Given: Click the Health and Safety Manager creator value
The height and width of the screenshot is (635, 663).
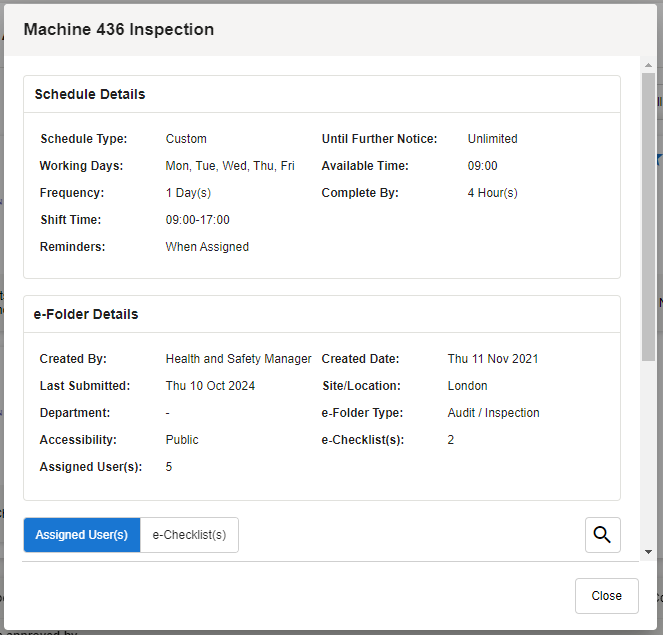Looking at the screenshot, I should coord(238,359).
